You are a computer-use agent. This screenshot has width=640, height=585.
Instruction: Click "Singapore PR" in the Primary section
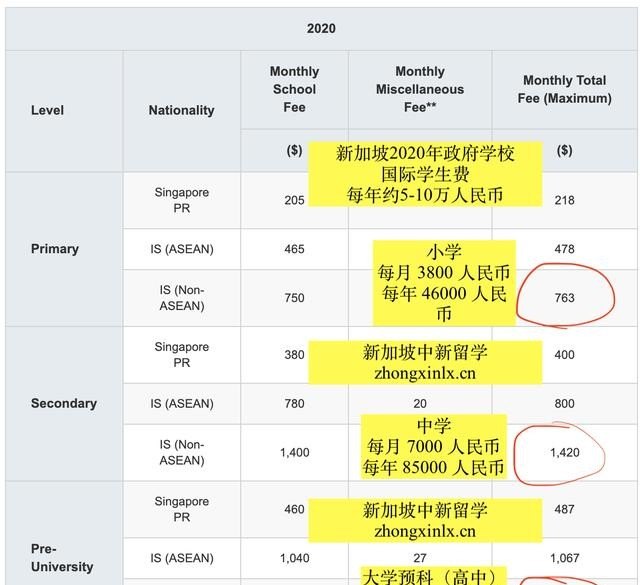click(182, 200)
